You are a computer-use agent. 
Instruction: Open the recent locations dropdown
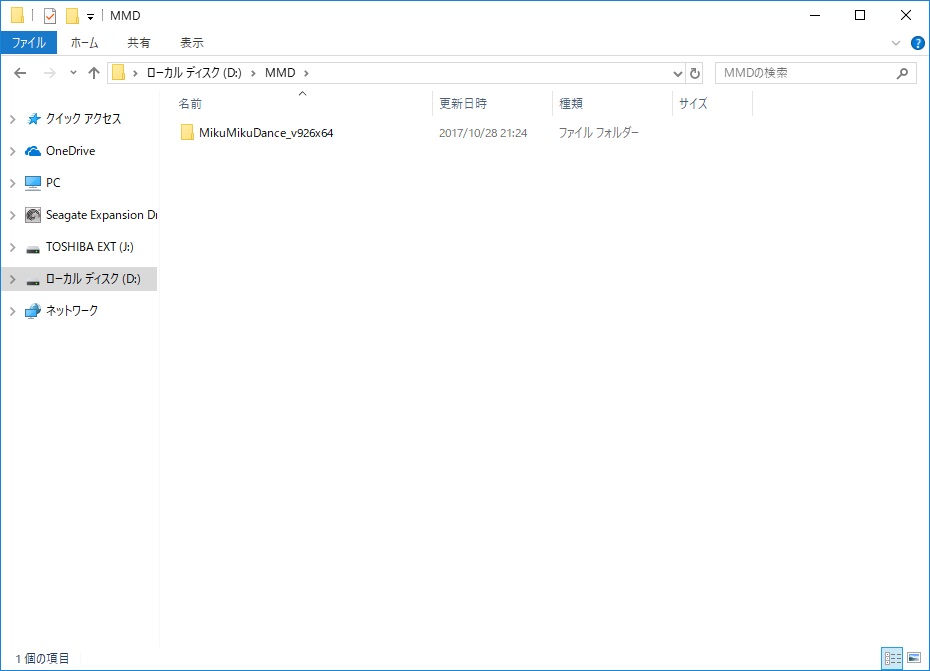point(73,72)
